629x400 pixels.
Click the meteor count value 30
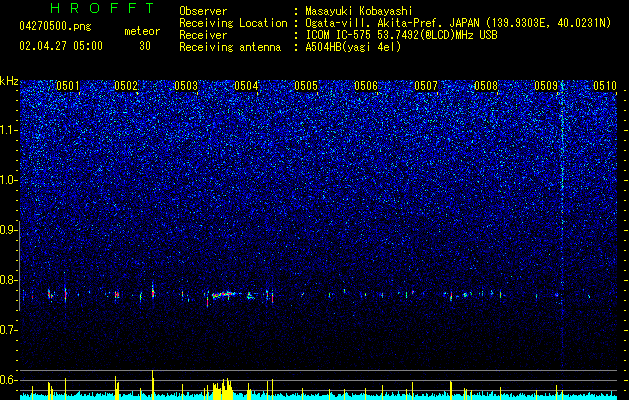[145, 46]
